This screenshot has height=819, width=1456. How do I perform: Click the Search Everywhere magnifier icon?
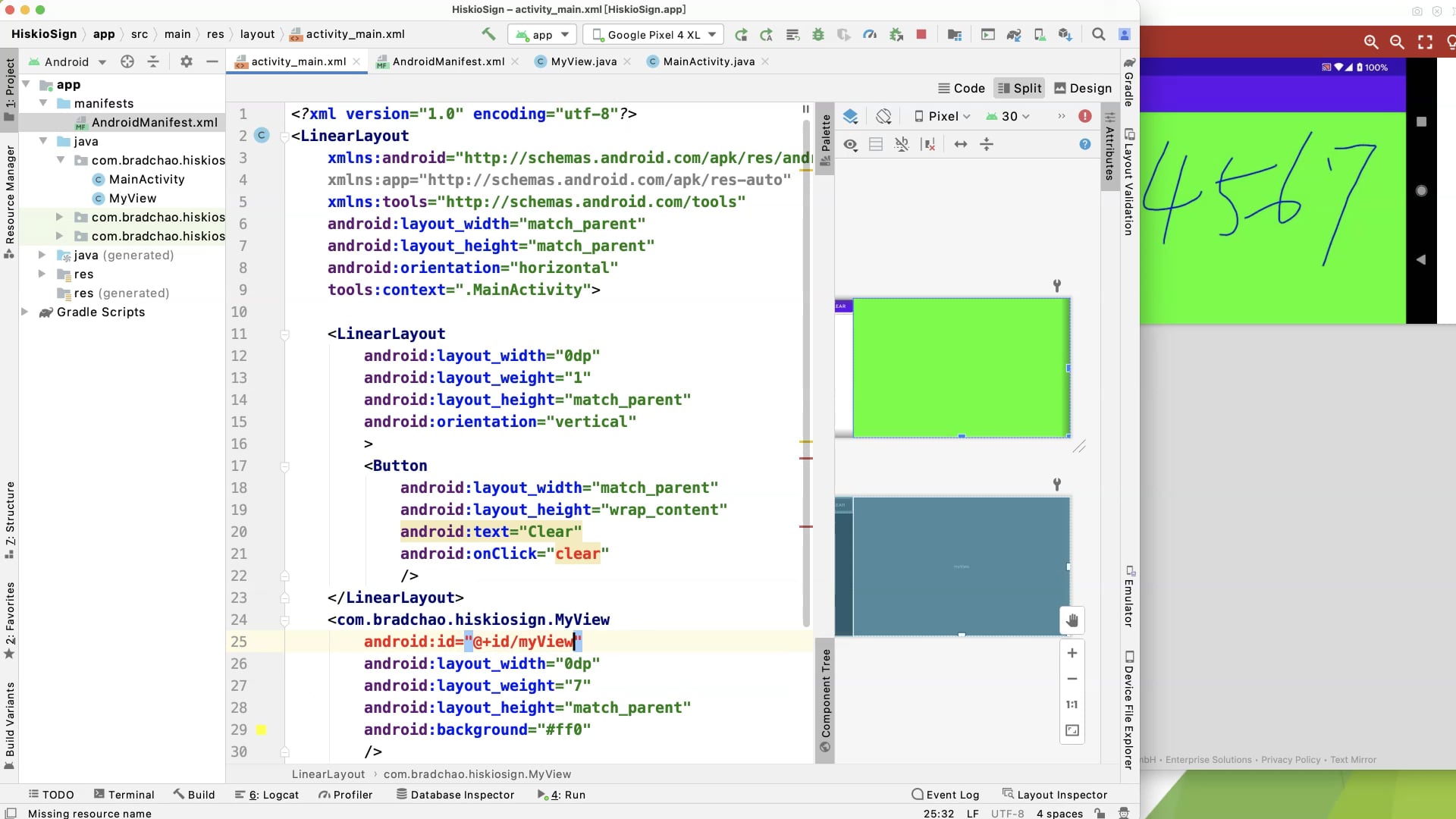click(x=1098, y=34)
